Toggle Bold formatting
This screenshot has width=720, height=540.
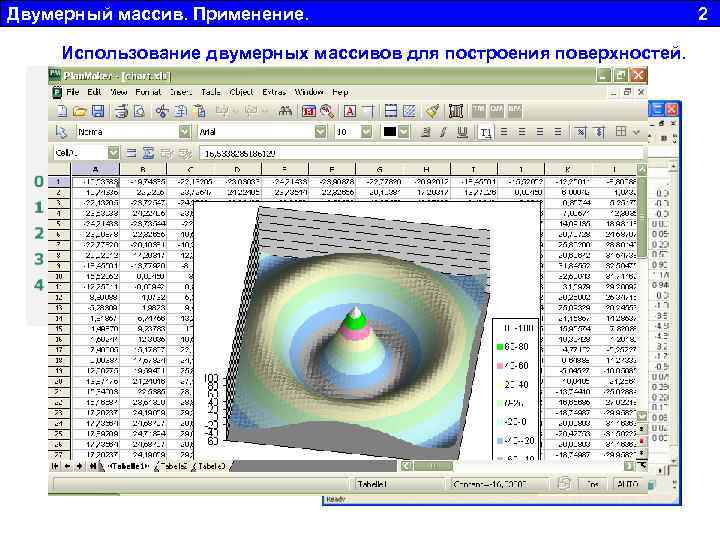pos(426,132)
